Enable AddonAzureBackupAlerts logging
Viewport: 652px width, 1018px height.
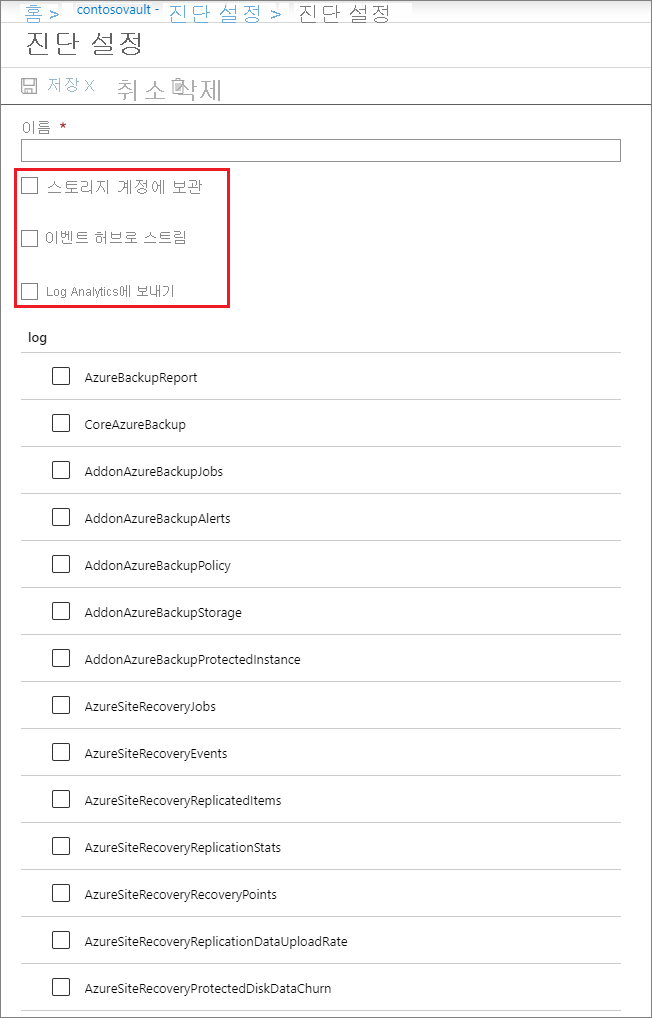[61, 517]
